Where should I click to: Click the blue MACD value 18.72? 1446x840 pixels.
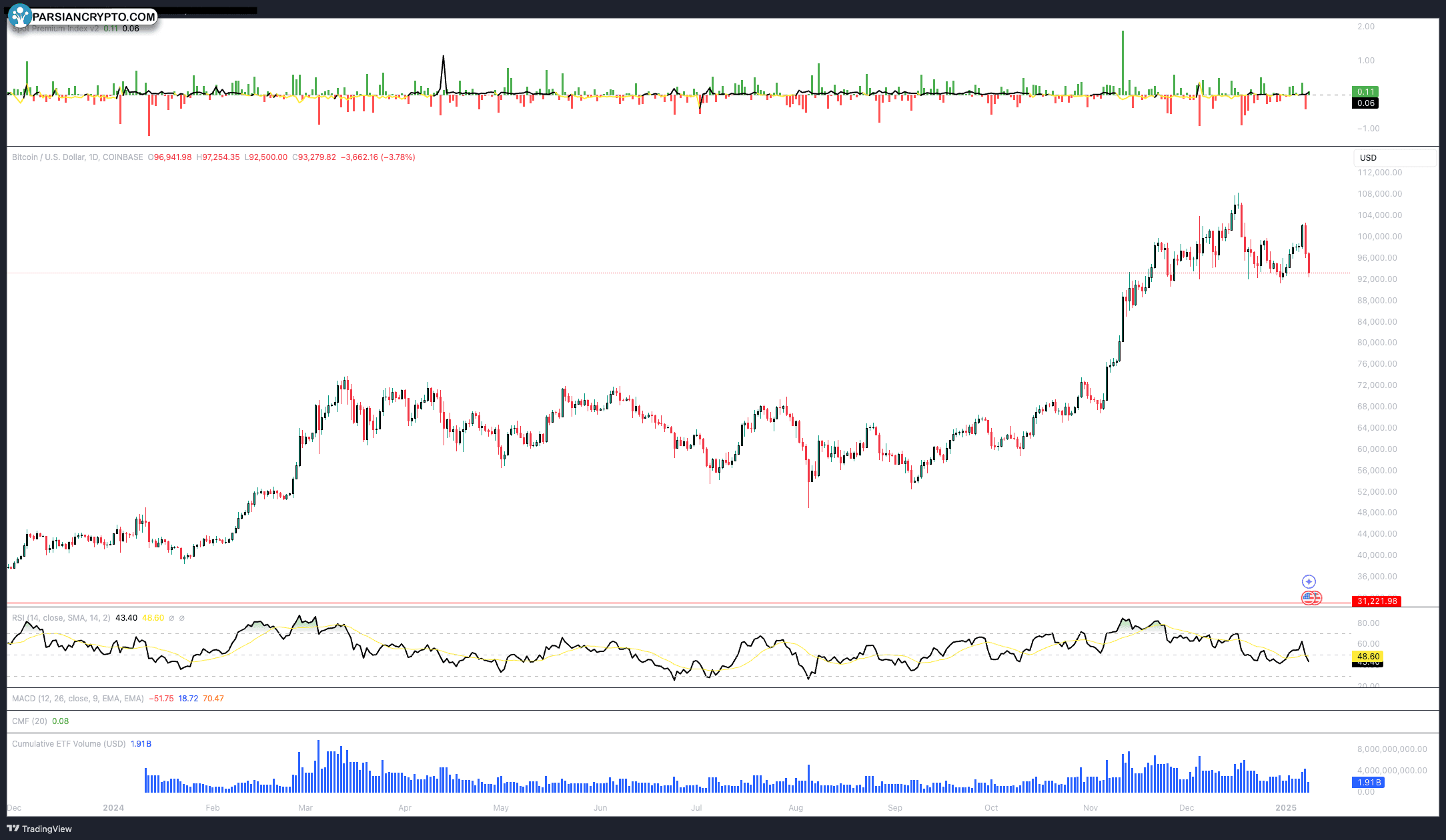(188, 699)
